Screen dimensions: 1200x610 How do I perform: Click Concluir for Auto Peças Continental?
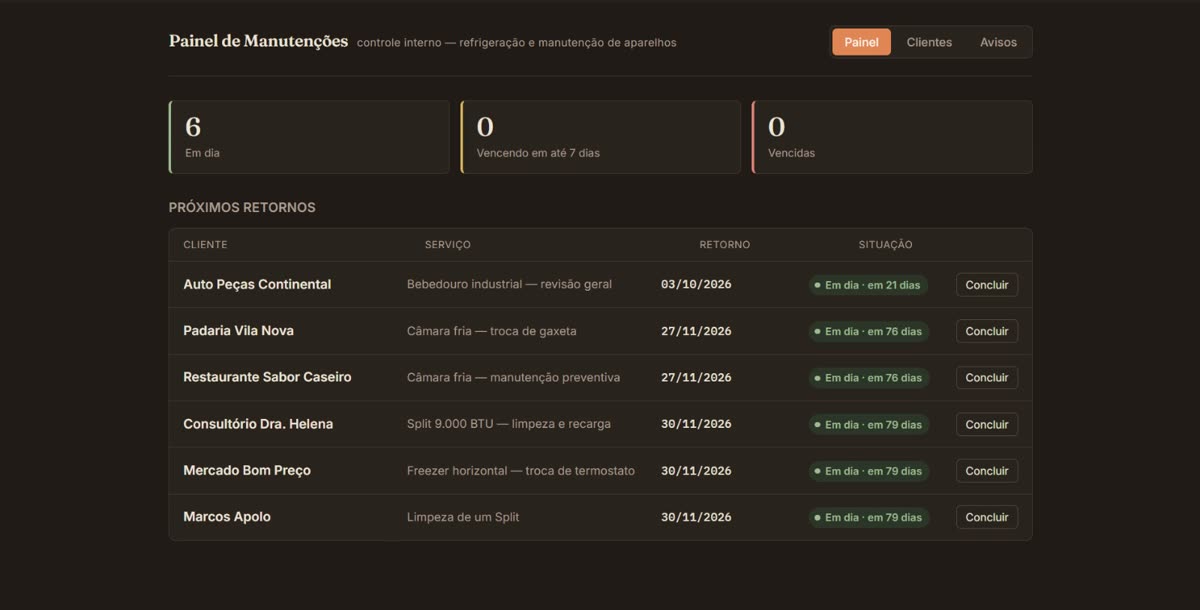coord(987,285)
